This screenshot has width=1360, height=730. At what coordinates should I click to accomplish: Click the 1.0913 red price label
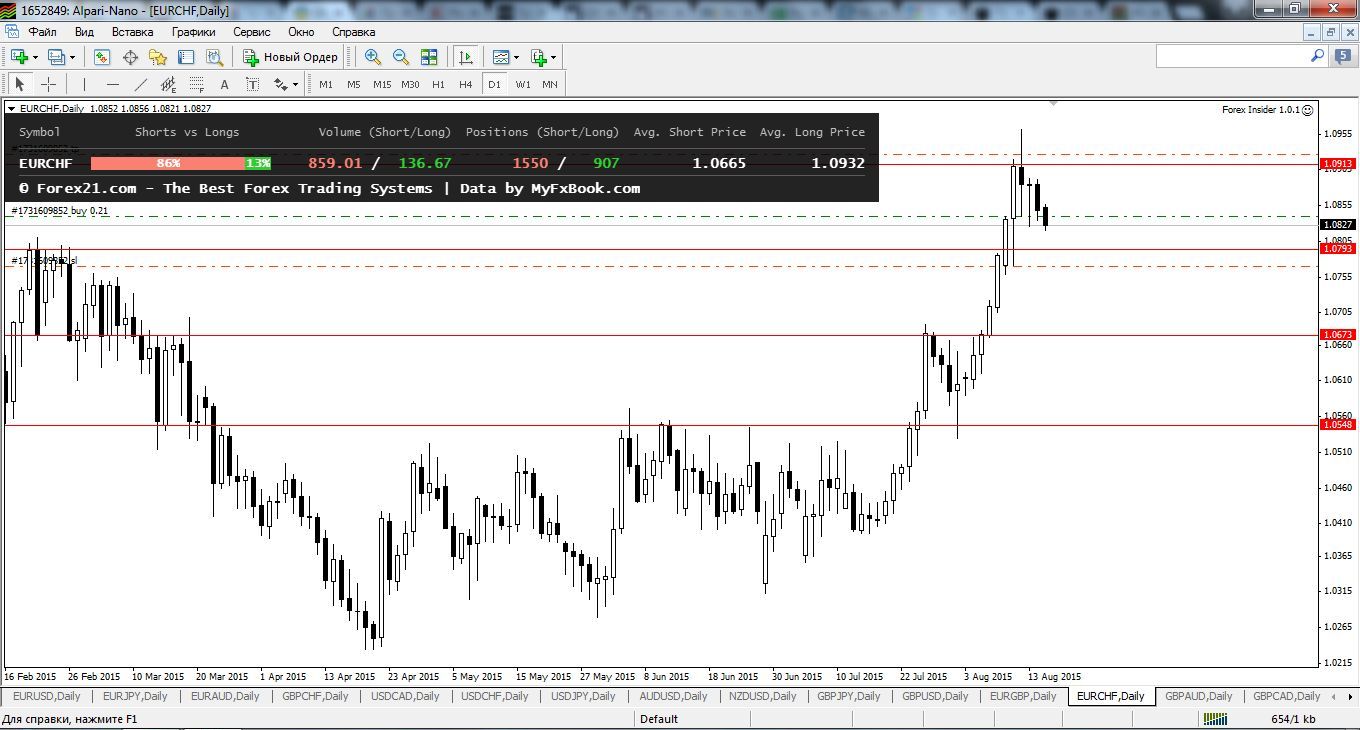pyautogui.click(x=1338, y=163)
